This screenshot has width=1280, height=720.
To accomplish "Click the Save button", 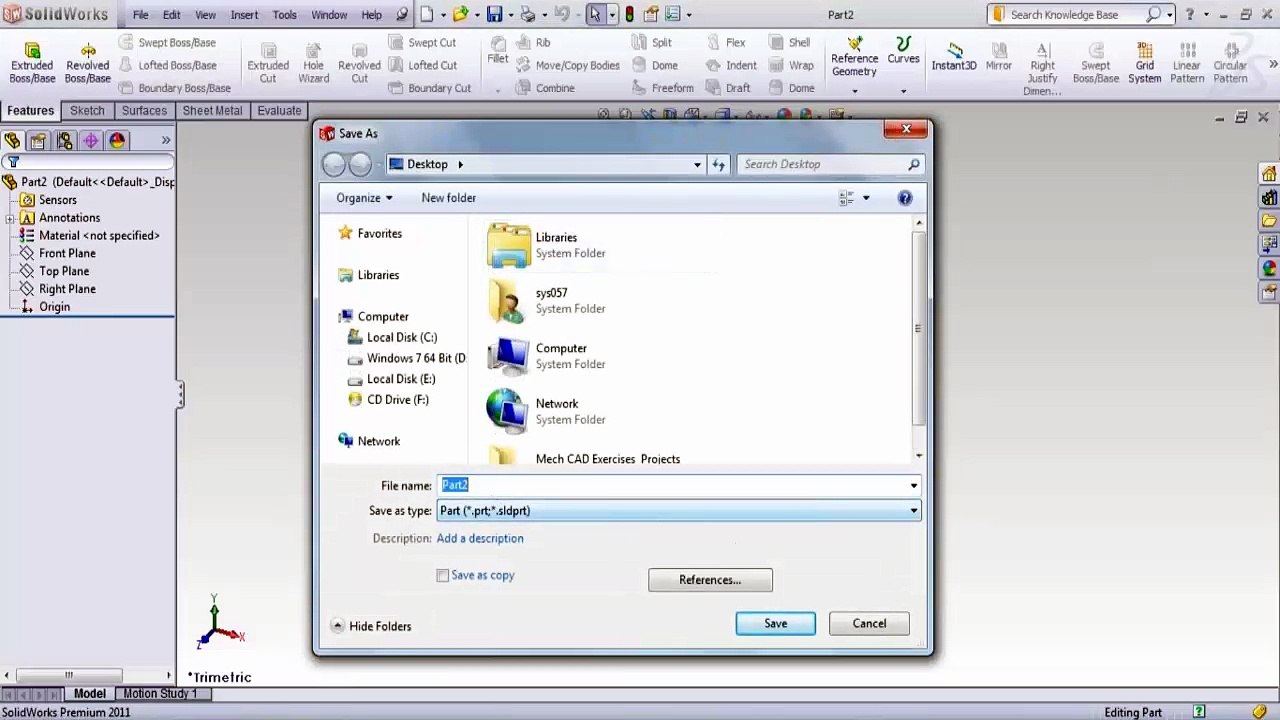I will point(776,624).
